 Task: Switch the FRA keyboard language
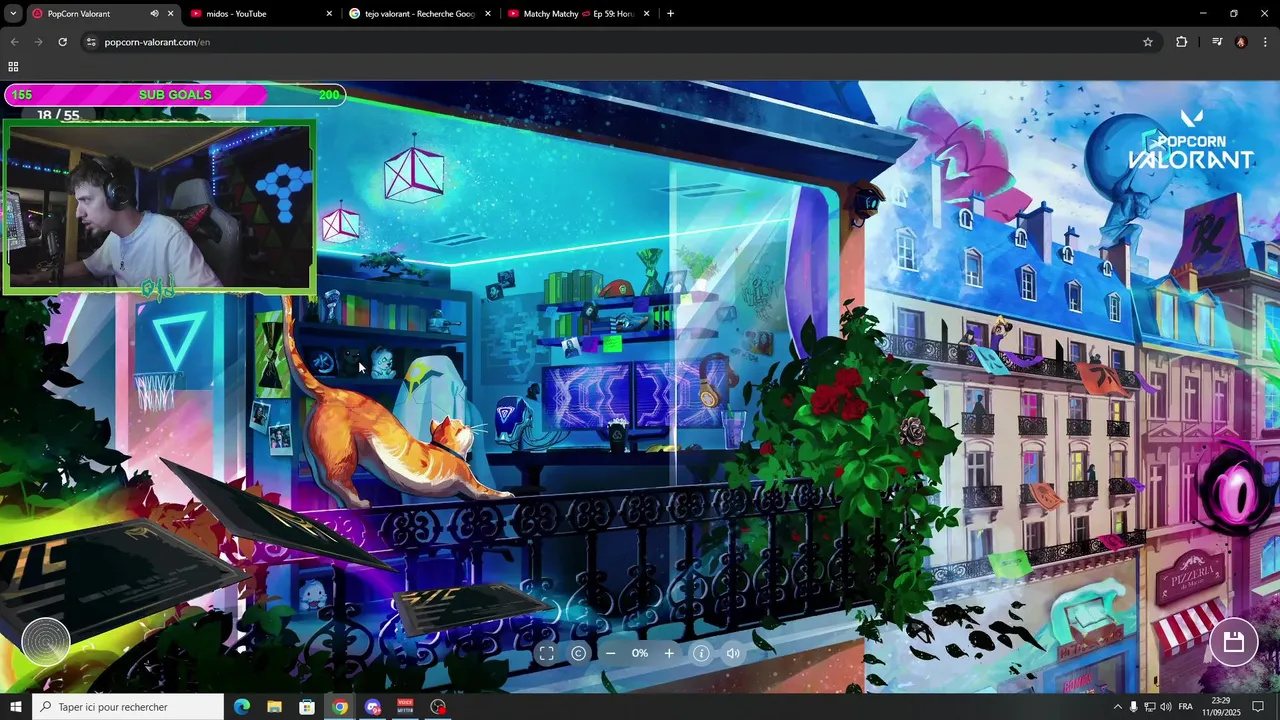click(1185, 707)
